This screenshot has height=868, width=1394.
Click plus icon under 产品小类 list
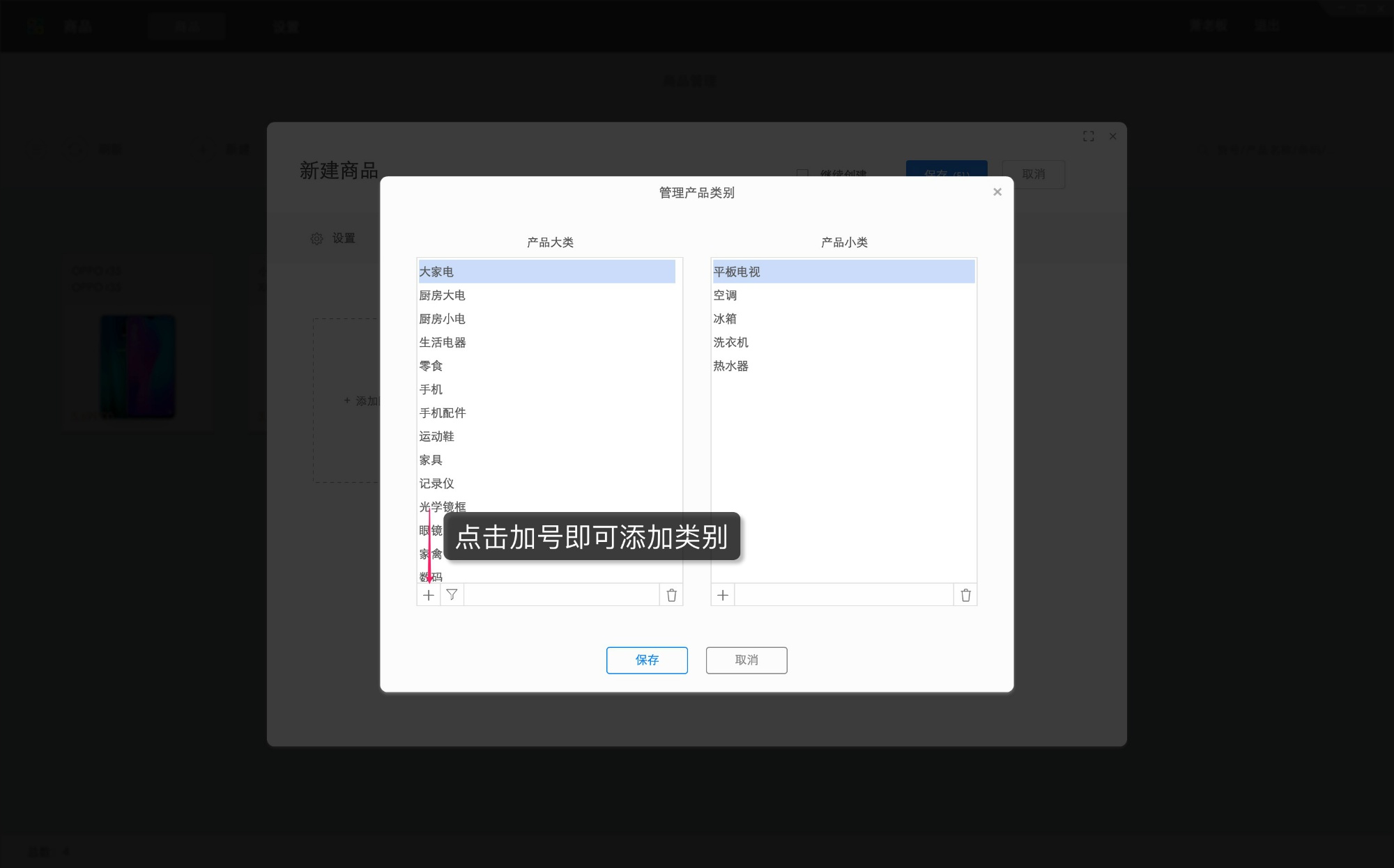click(x=723, y=595)
